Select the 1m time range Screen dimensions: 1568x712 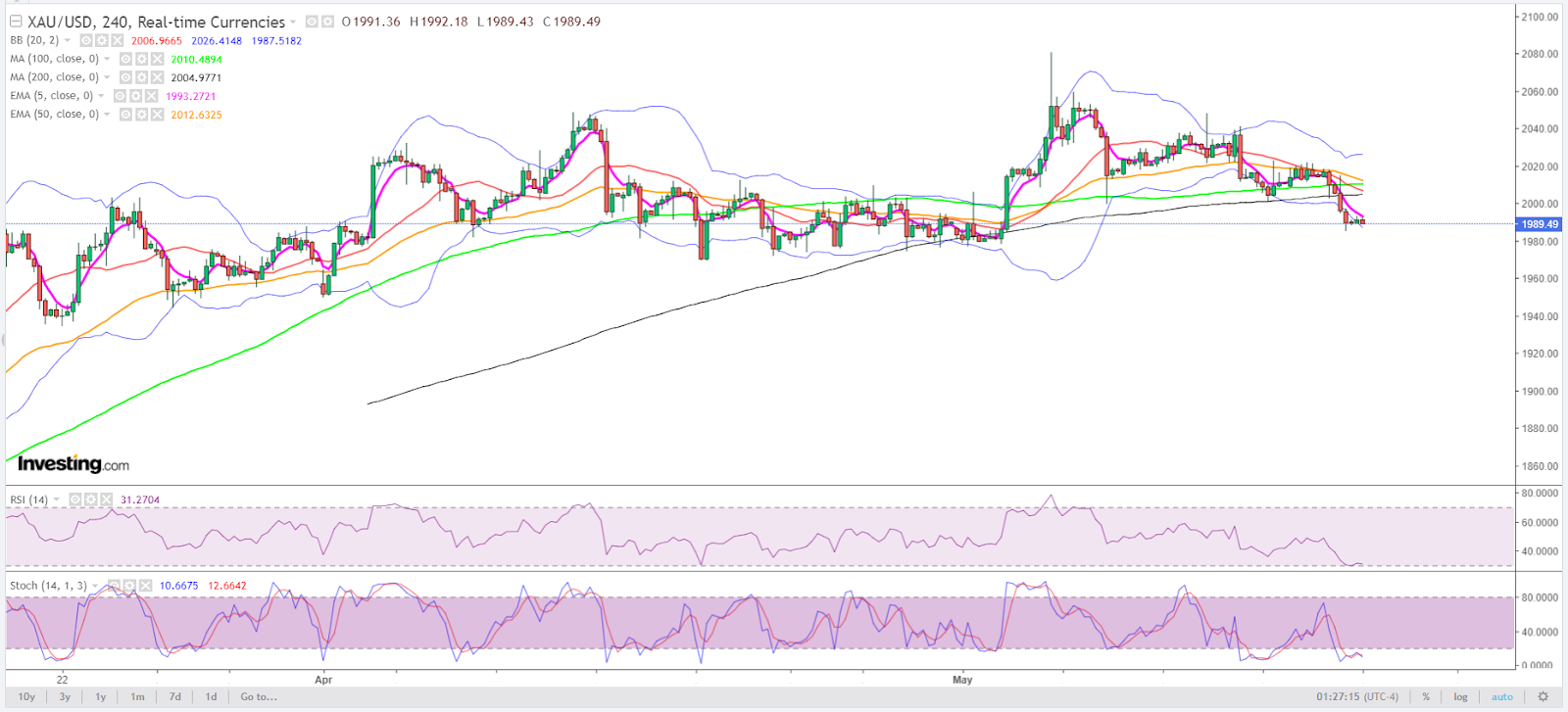coord(138,697)
